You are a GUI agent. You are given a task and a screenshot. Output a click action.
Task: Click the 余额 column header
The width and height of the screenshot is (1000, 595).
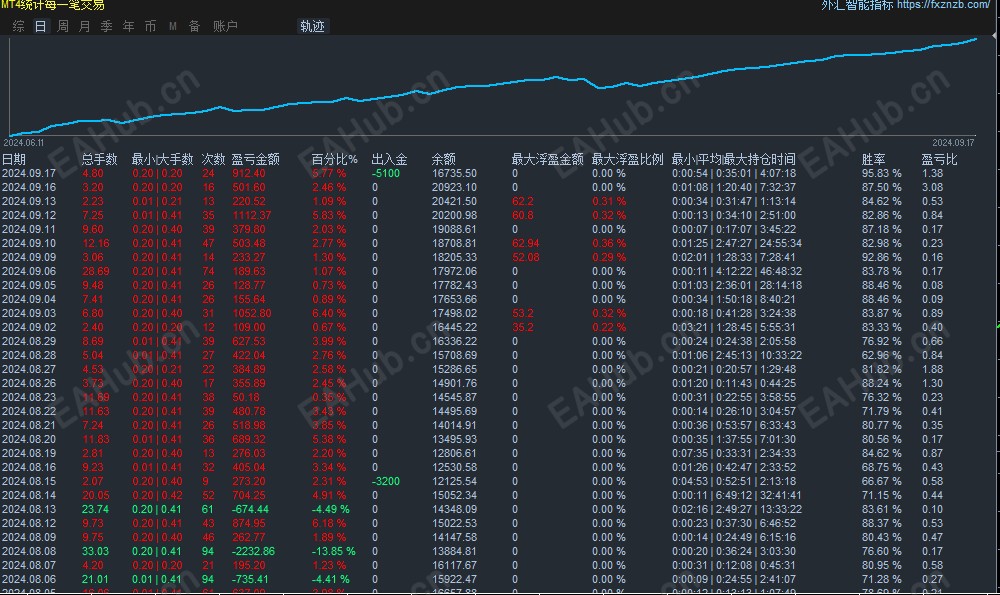443,159
